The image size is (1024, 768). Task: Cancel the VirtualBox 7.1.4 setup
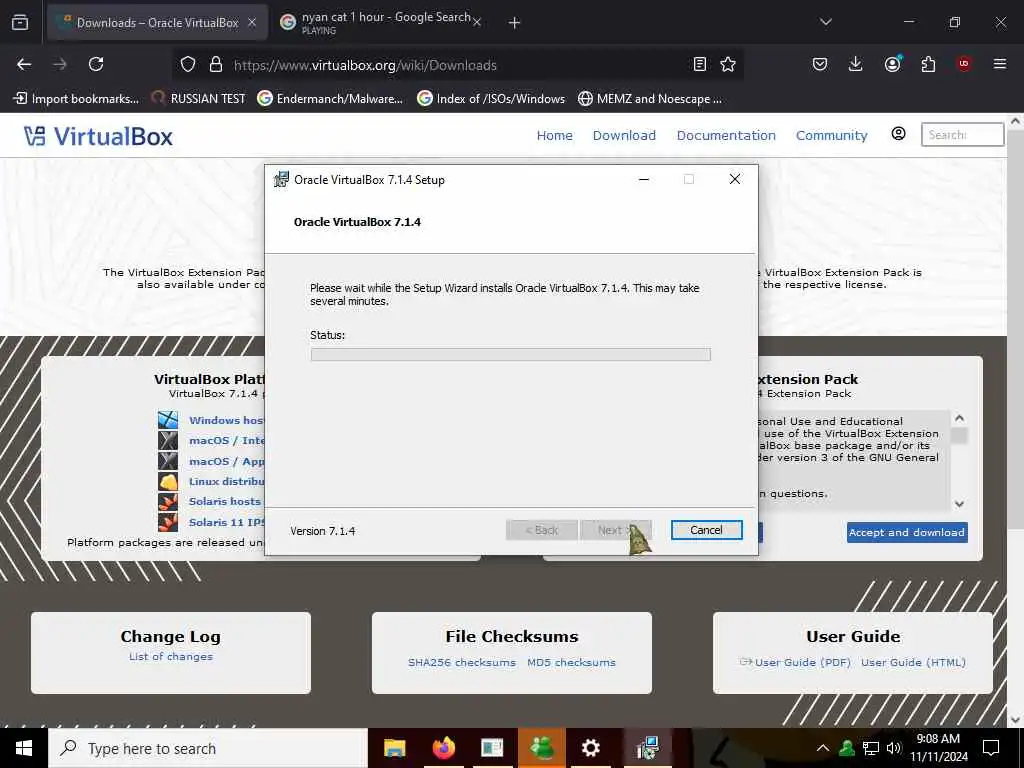(x=707, y=530)
